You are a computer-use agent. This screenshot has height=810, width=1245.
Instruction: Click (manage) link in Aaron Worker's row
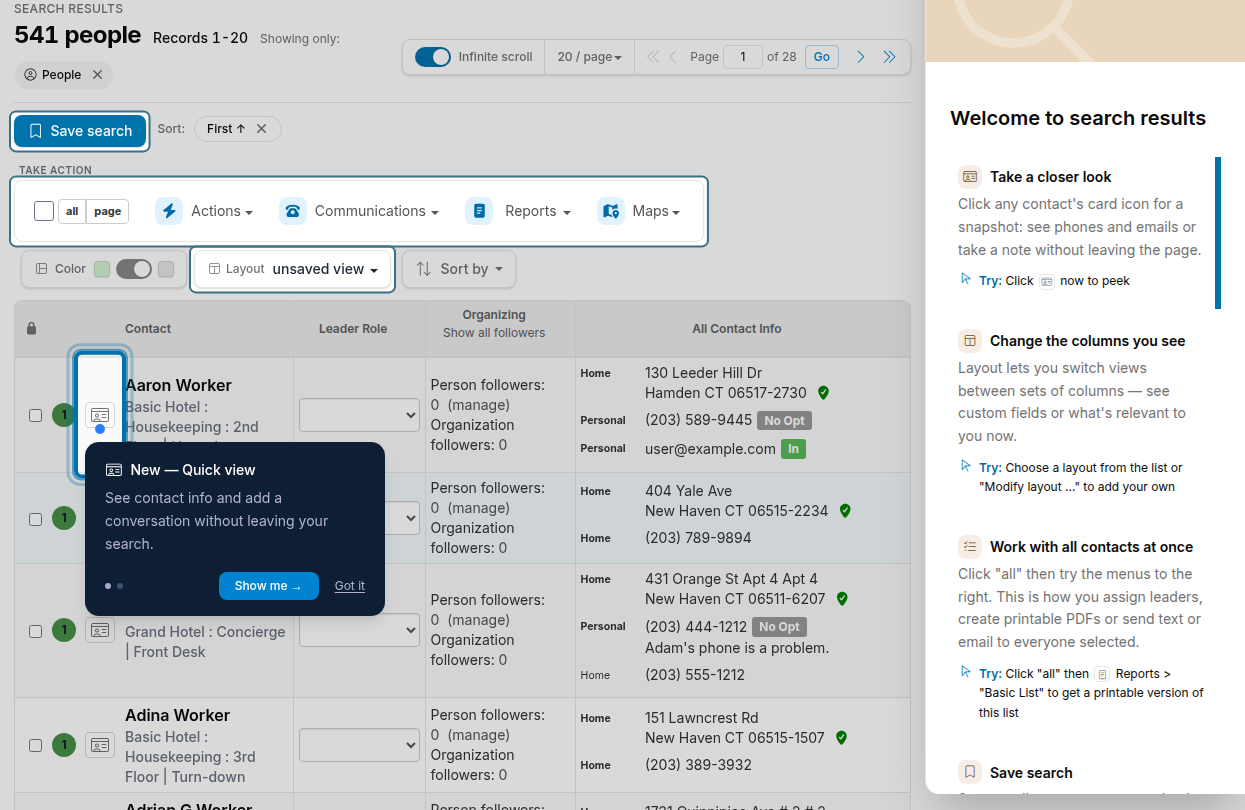[x=479, y=405]
